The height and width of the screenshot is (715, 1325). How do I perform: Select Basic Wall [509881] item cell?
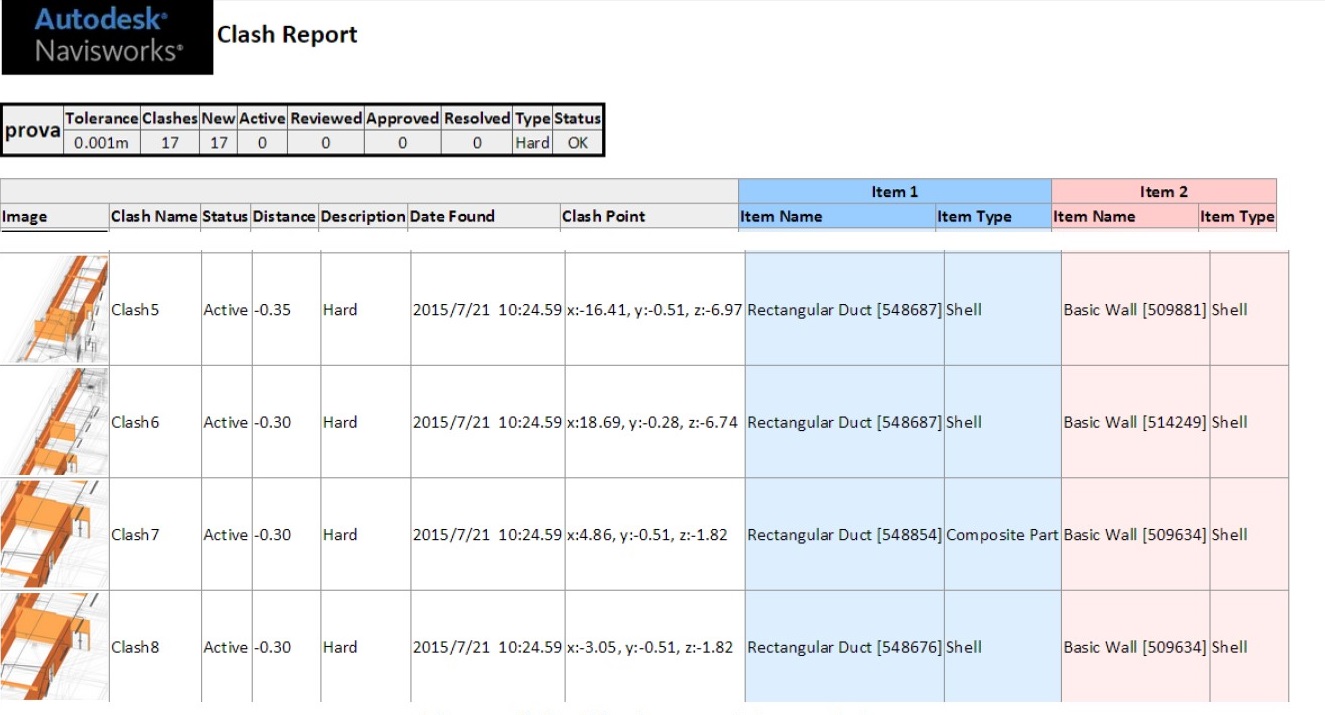pos(1135,310)
